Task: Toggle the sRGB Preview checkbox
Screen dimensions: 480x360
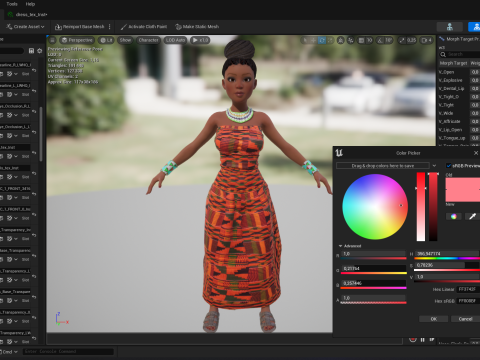Action: [x=449, y=166]
